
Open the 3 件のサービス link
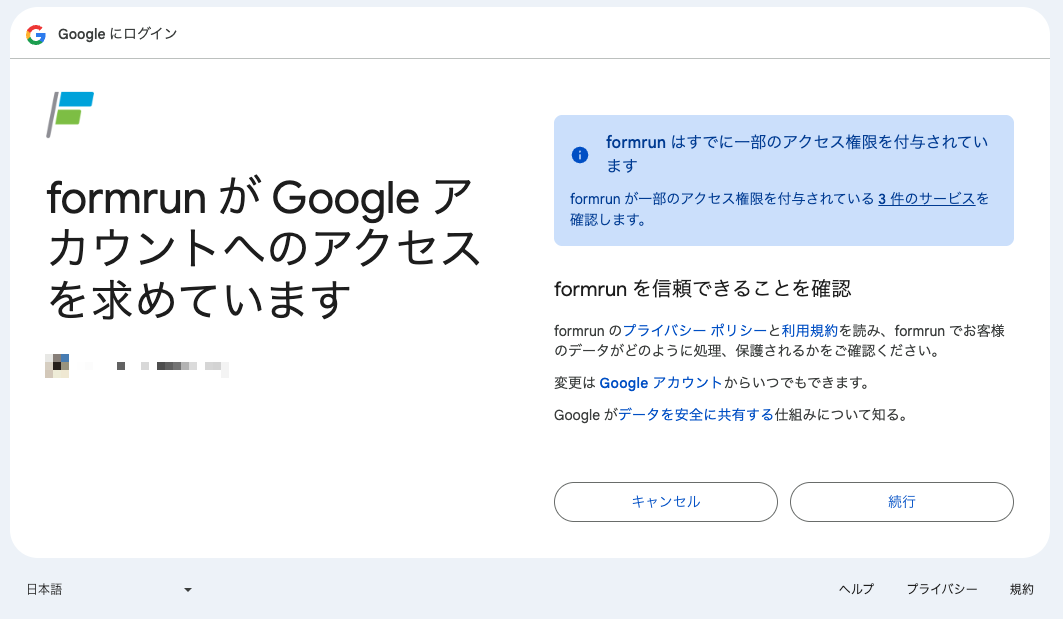point(926,199)
